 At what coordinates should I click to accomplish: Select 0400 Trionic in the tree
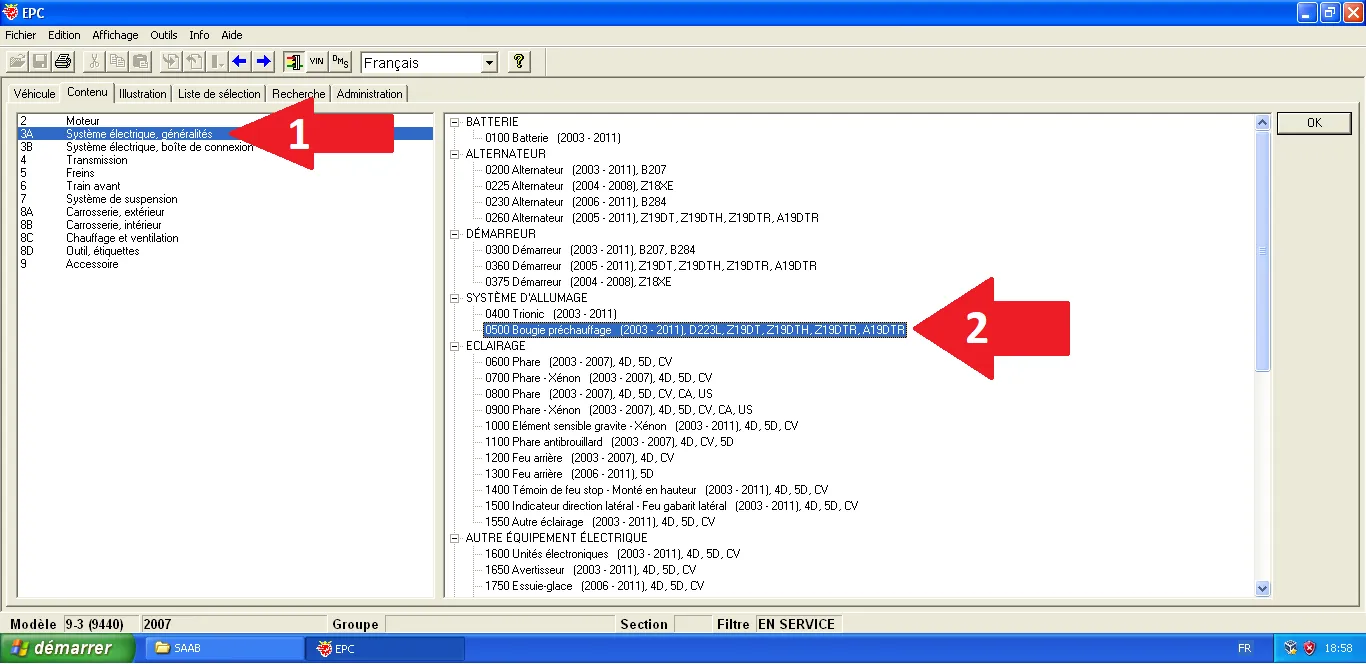pyautogui.click(x=515, y=314)
